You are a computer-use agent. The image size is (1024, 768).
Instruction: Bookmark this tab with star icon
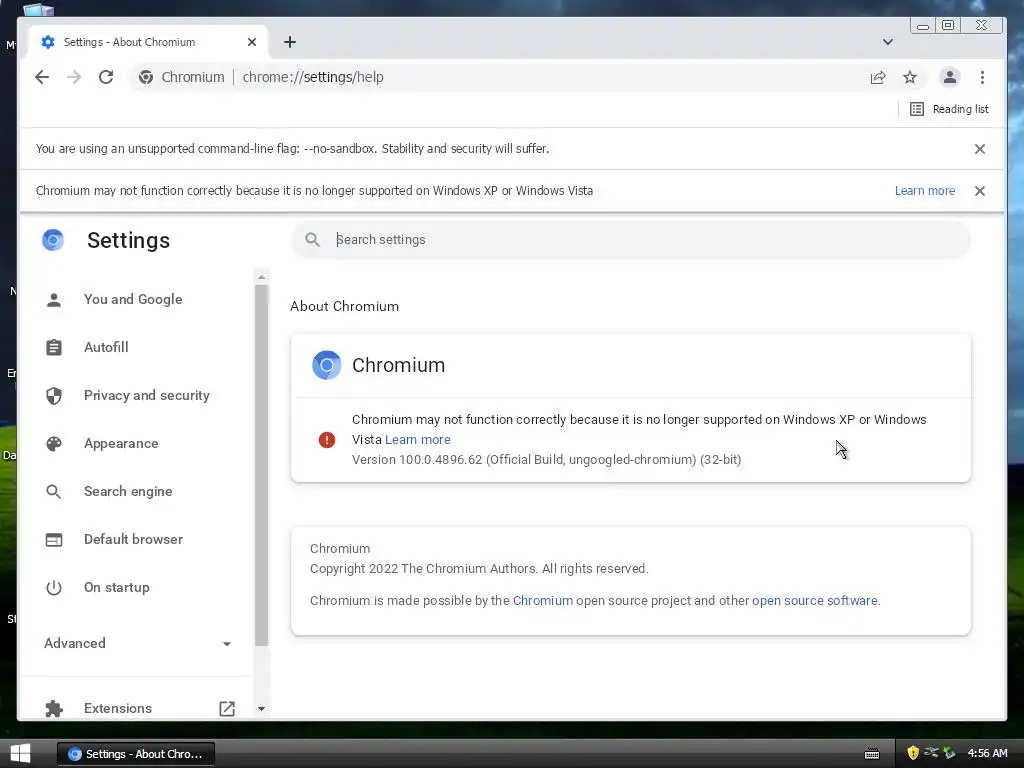coord(910,77)
